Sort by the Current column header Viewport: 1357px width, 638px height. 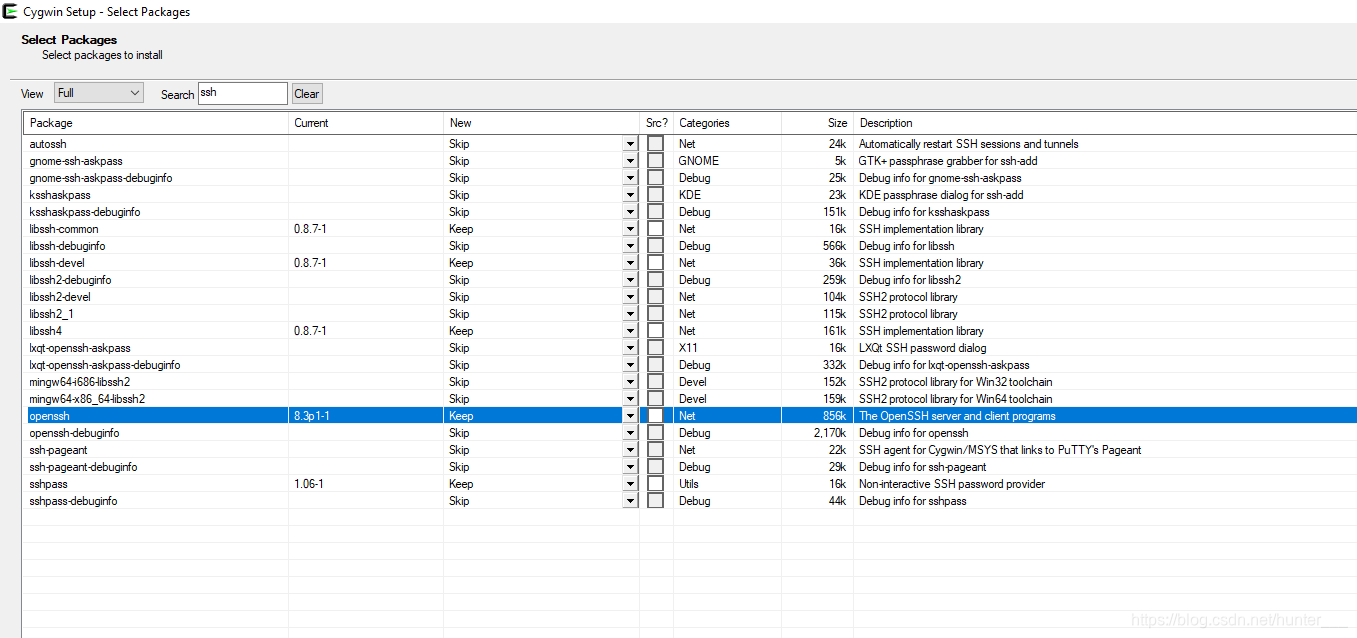(366, 123)
